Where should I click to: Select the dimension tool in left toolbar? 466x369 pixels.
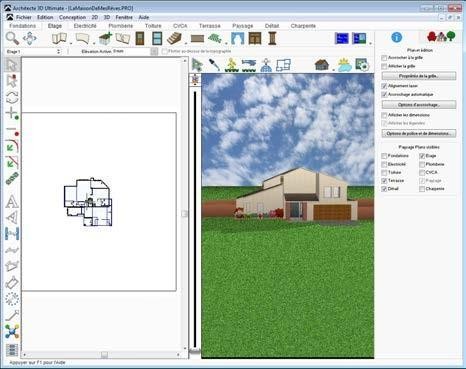coord(12,234)
